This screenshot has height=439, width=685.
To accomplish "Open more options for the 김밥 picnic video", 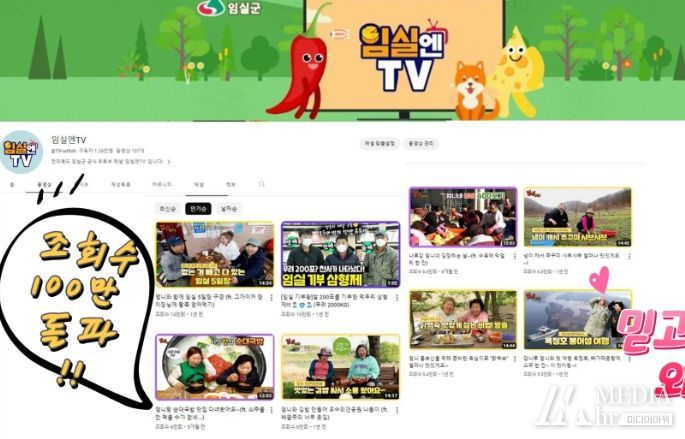I will (397, 411).
